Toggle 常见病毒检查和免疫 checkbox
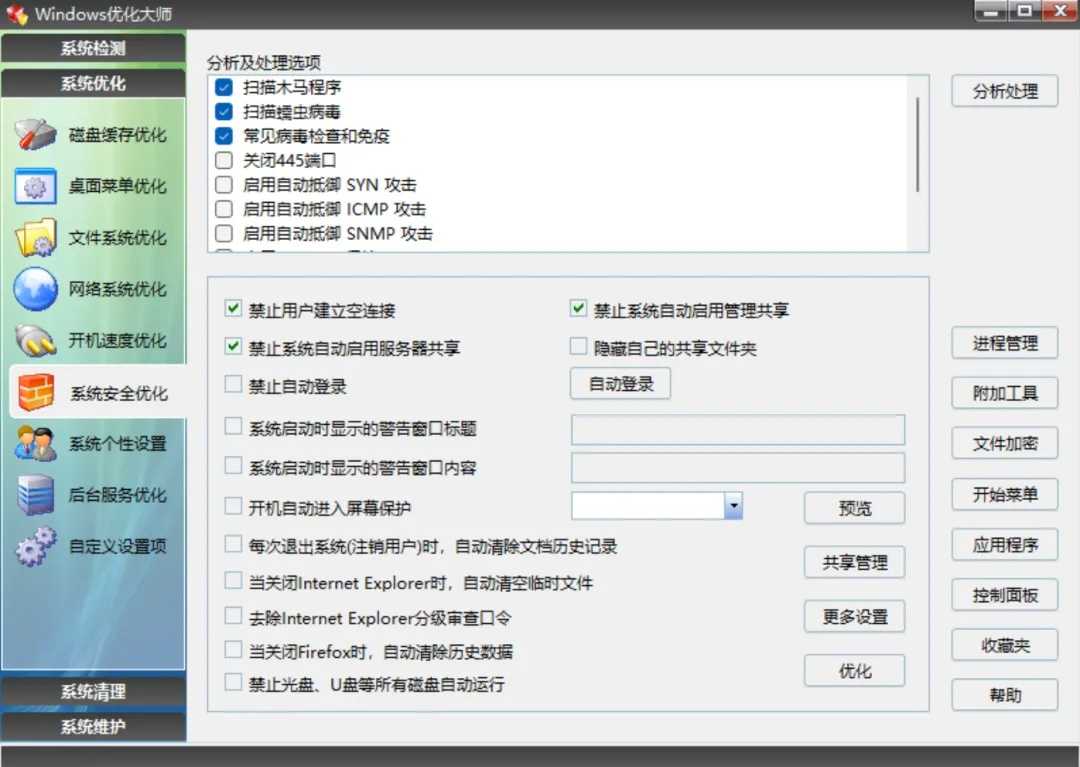 224,136
